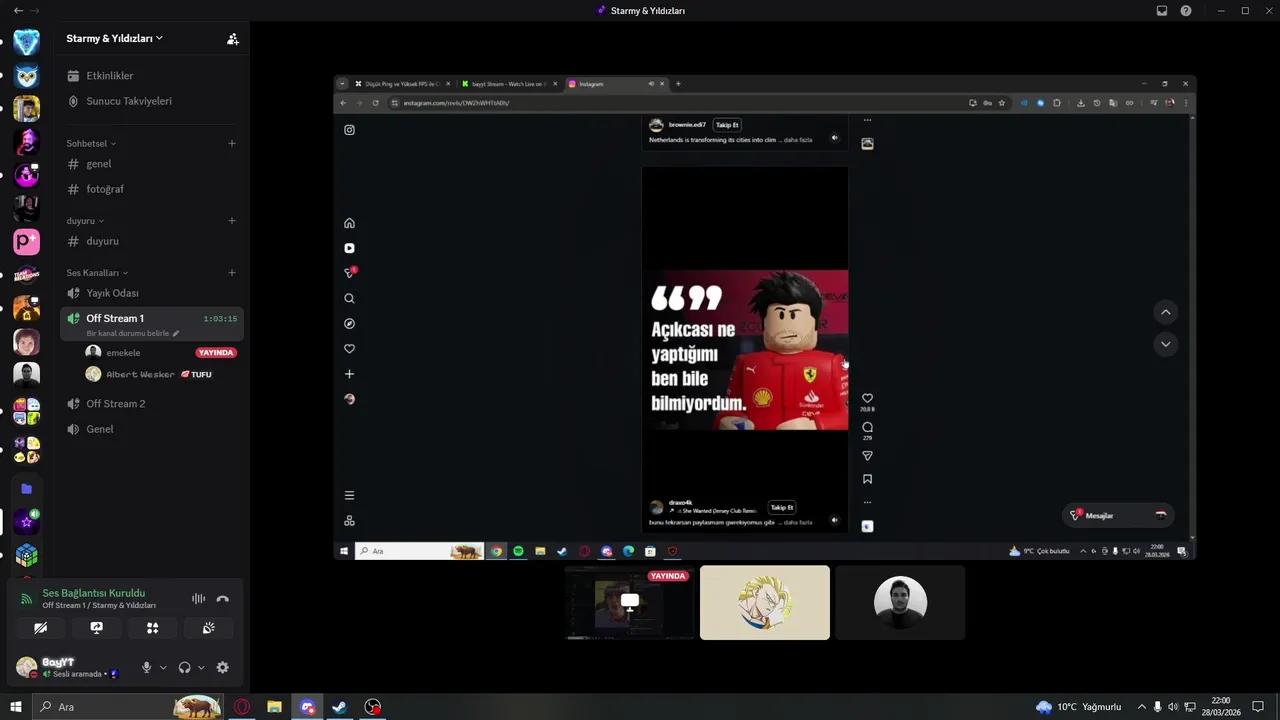Open the Windows notification center icon
Viewport: 1280px width, 720px height.
coord(1259,707)
